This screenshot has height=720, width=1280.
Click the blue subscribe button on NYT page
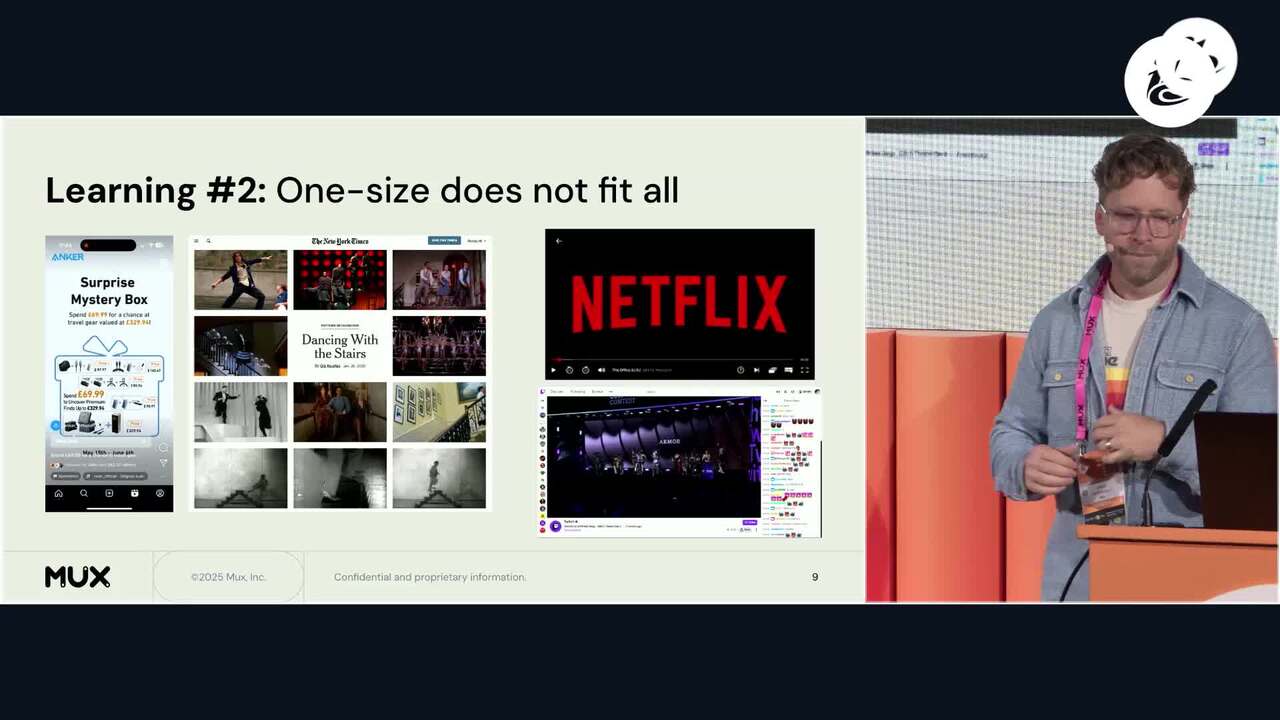[444, 241]
